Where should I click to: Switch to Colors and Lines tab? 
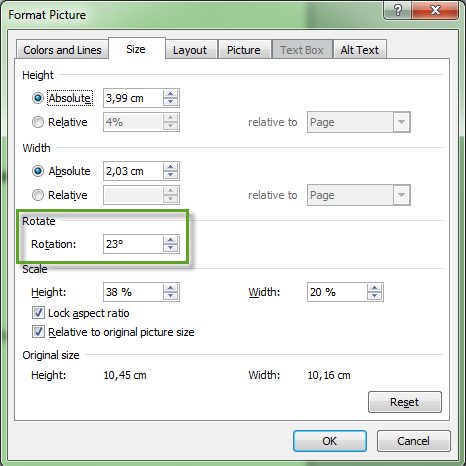coord(62,50)
